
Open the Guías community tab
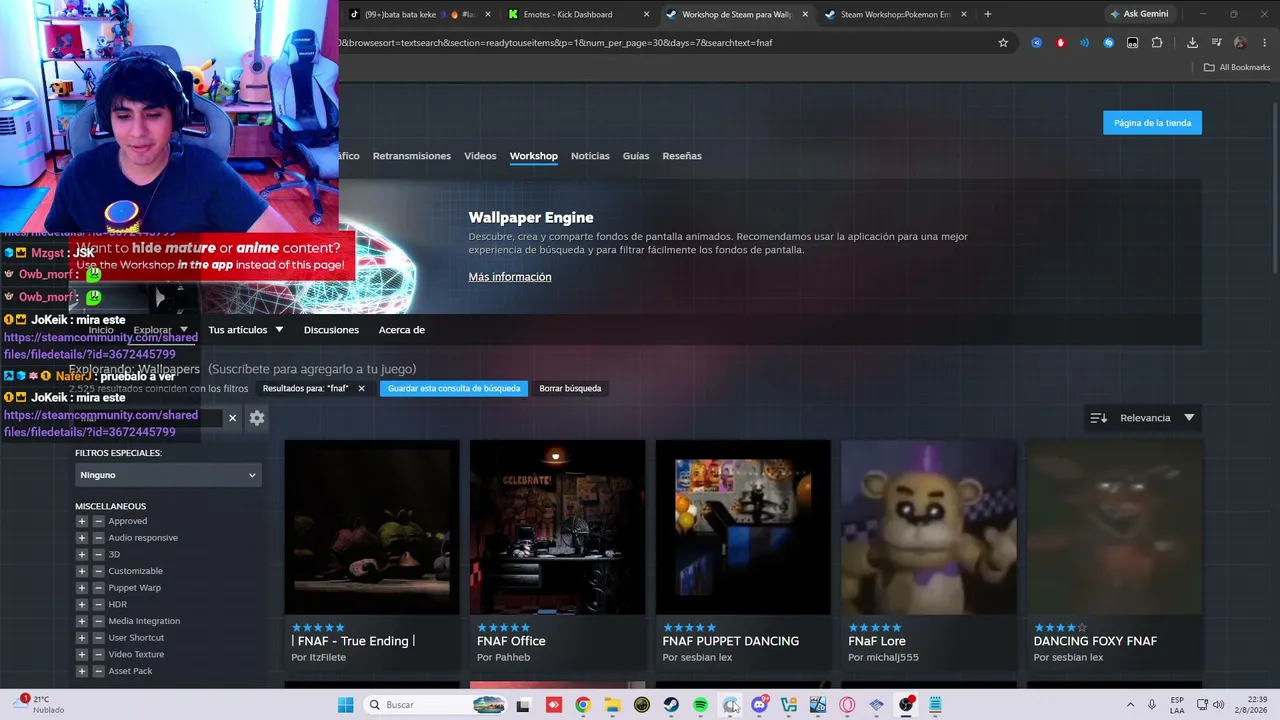point(636,156)
